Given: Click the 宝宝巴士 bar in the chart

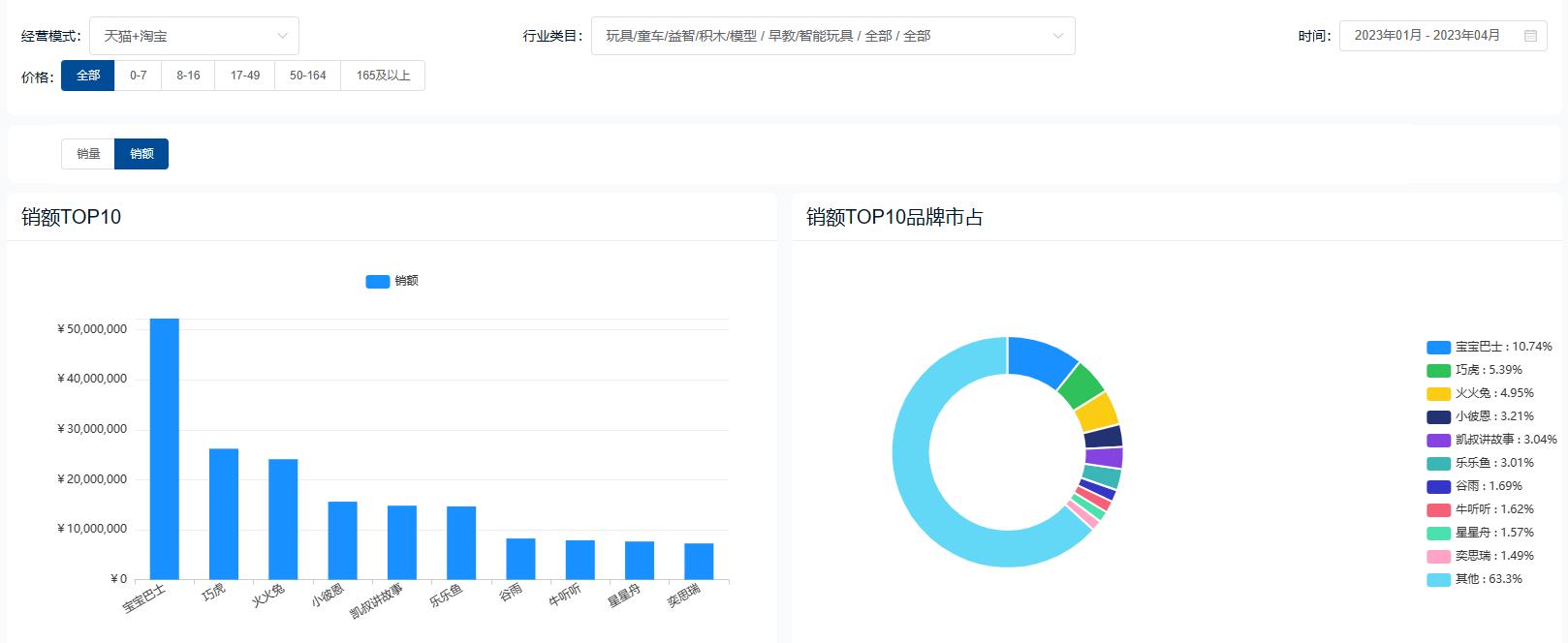Looking at the screenshot, I should pyautogui.click(x=165, y=448).
